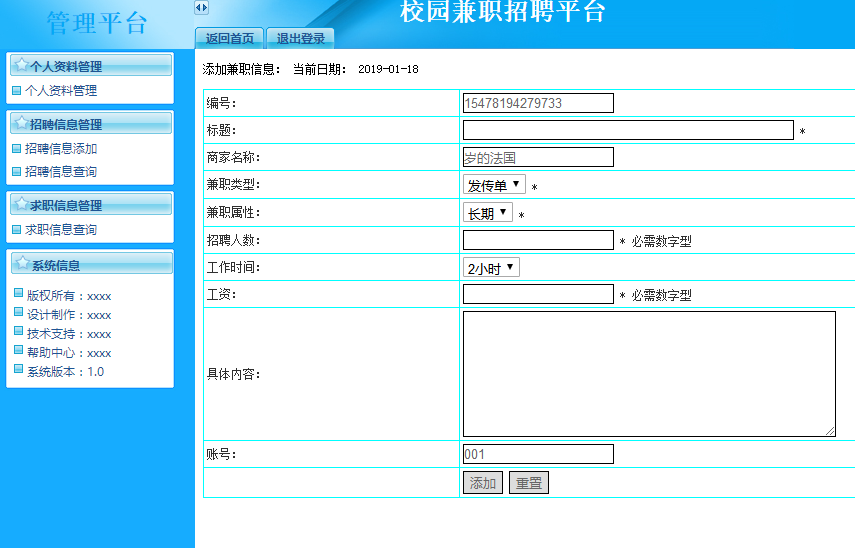Click star icon beside 招聘信息管理 header
This screenshot has height=548, width=855.
21,123
